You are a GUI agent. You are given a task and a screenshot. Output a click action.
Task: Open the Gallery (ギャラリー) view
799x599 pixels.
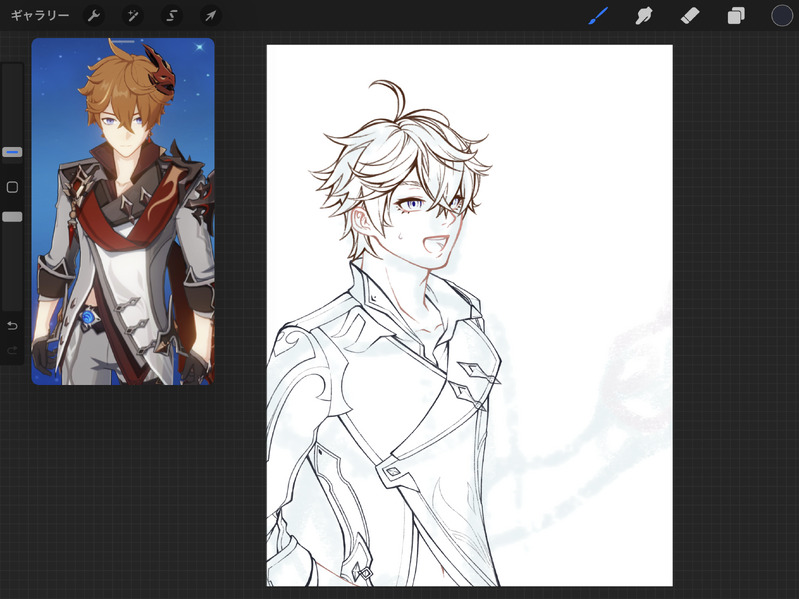[x=40, y=16]
